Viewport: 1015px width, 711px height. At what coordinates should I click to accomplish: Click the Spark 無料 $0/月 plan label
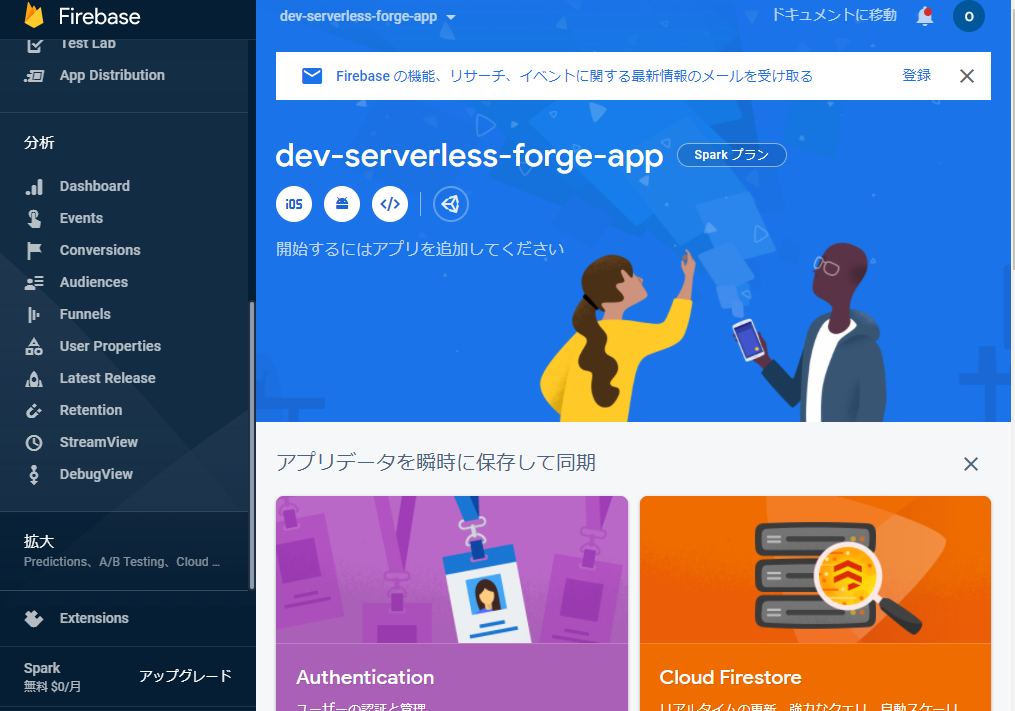pos(52,677)
